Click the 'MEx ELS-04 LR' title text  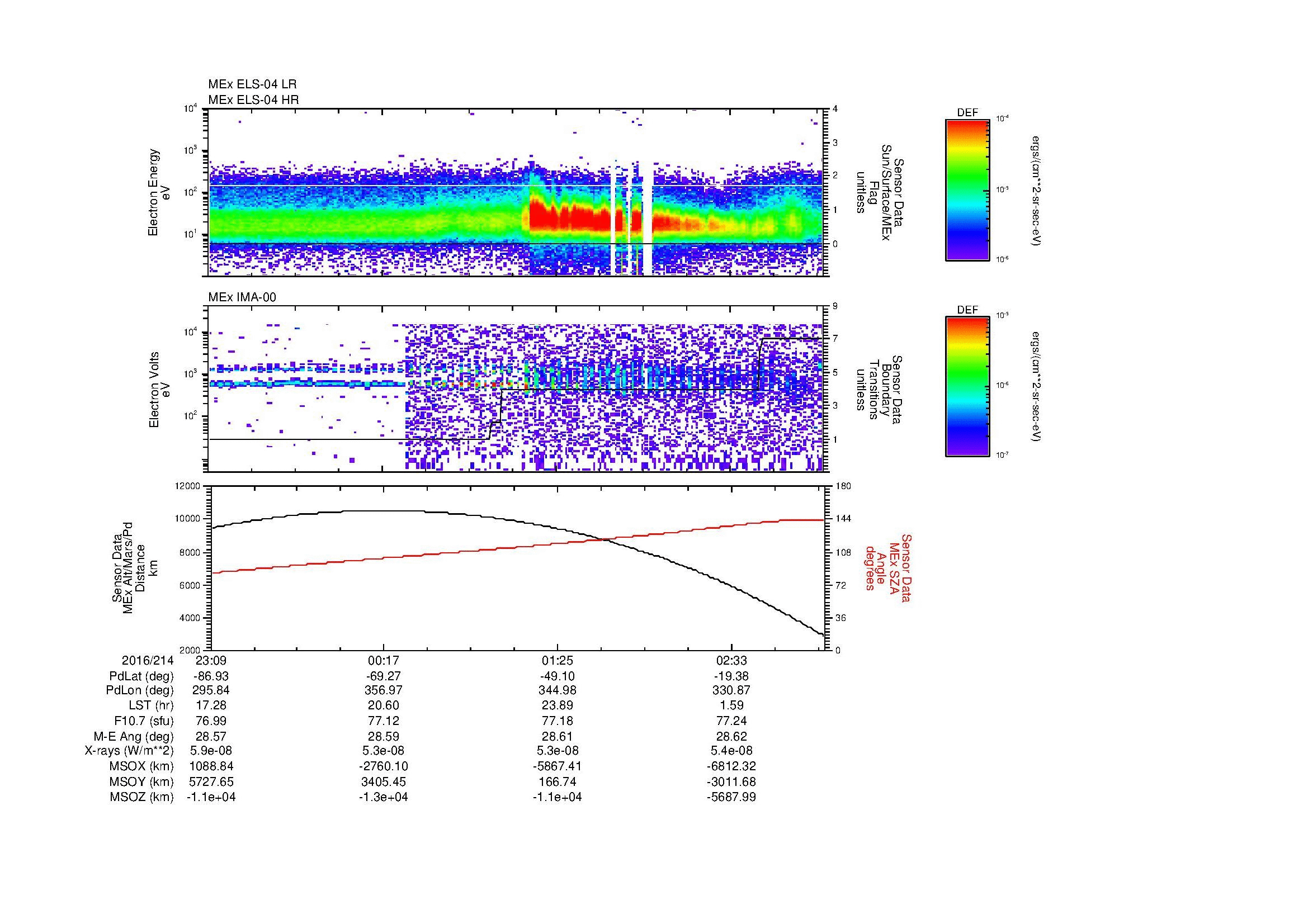coord(252,84)
